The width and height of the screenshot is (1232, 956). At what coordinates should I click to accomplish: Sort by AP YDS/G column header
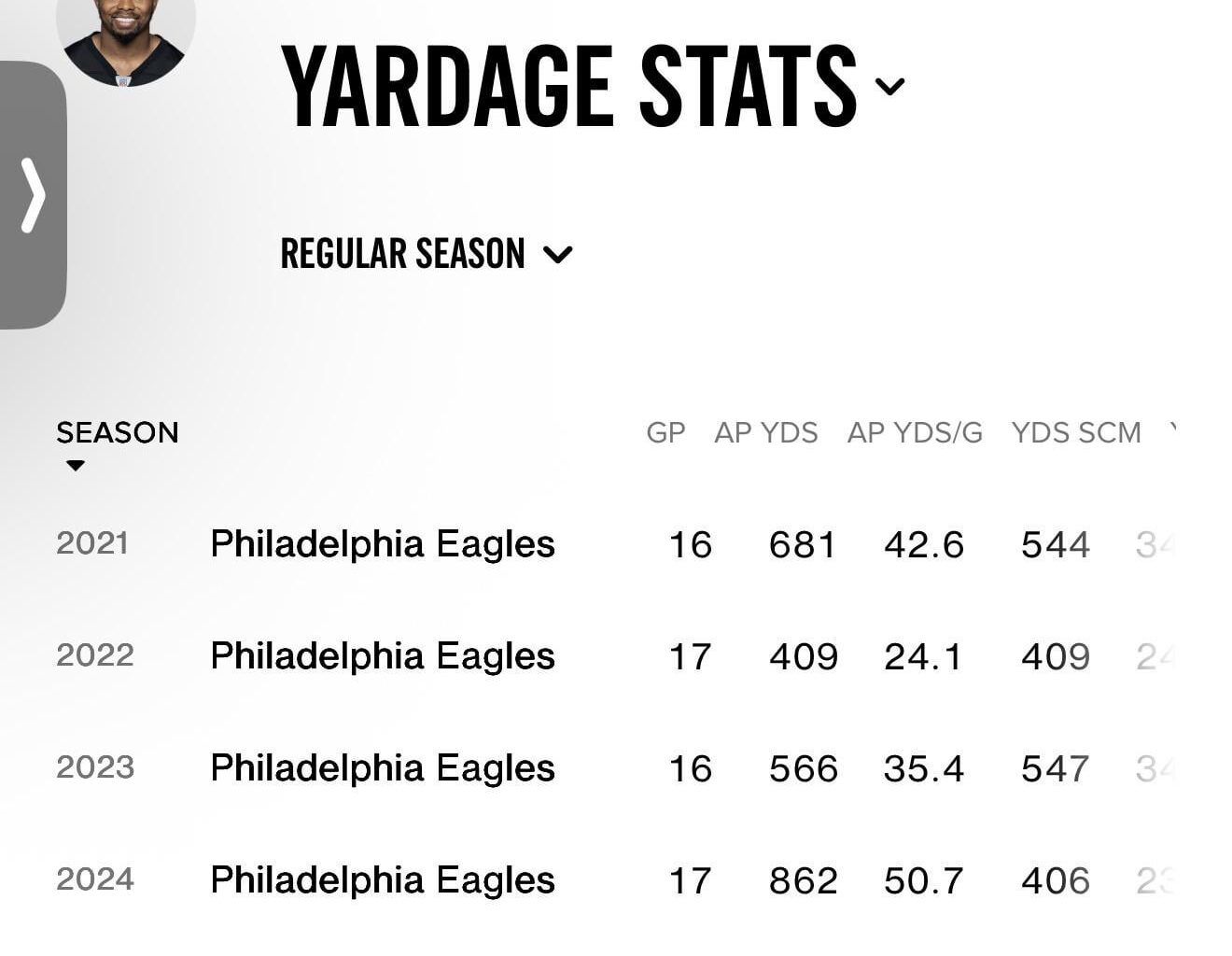pos(915,432)
